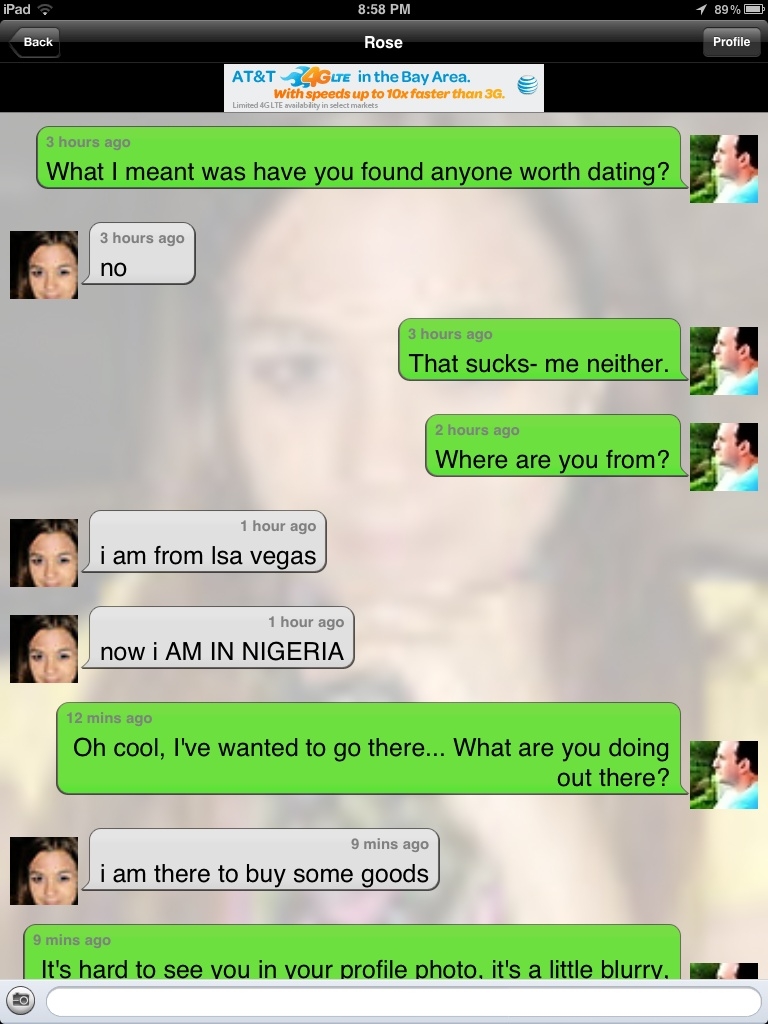This screenshot has width=768, height=1024.
Task: Tap the "i am there to buy some goods" bubble
Action: point(261,859)
